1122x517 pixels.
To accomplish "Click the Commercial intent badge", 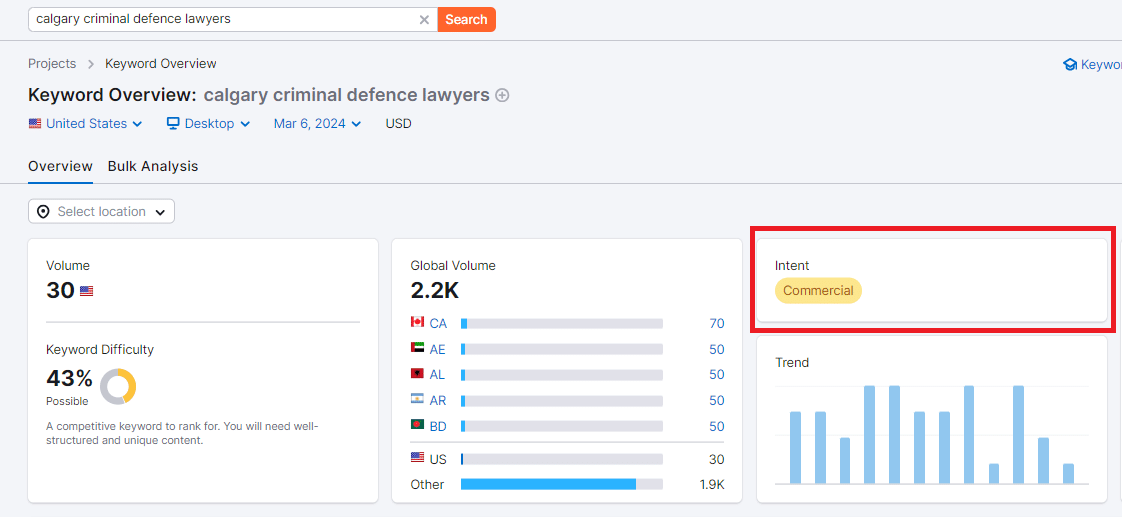I will (x=819, y=290).
